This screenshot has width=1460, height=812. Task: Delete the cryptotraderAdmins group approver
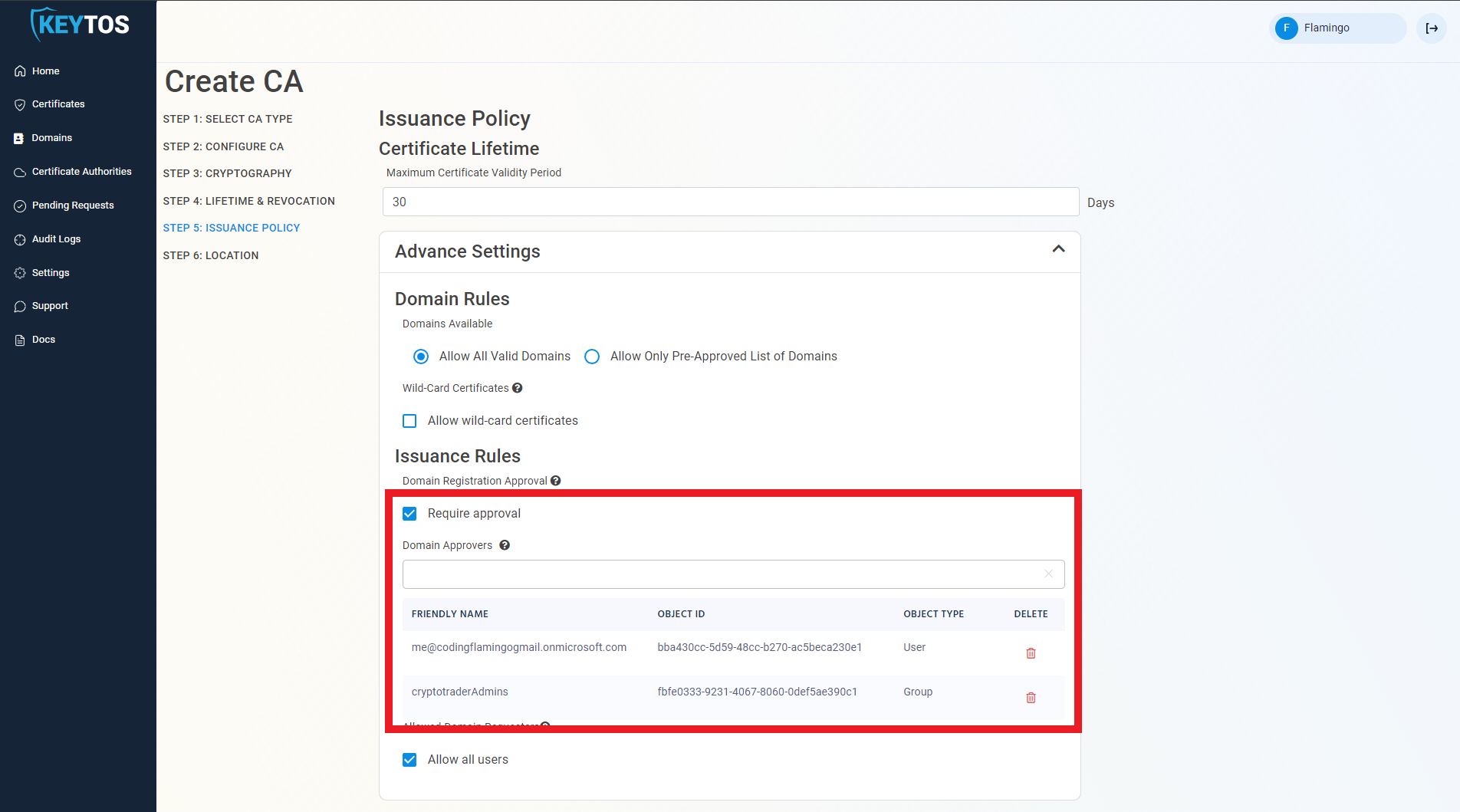click(1031, 698)
